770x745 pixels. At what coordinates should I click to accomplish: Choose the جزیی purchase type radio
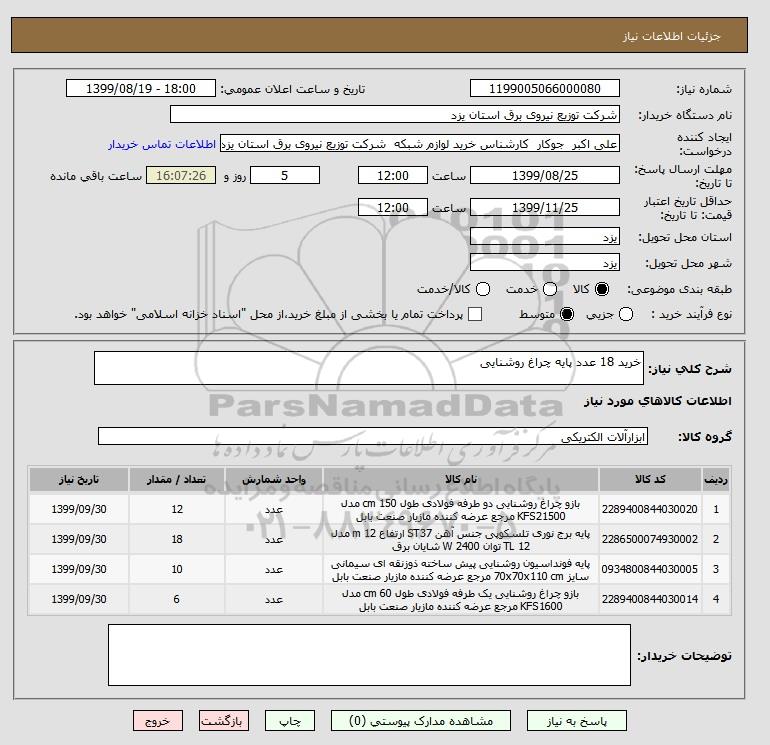tap(626, 314)
